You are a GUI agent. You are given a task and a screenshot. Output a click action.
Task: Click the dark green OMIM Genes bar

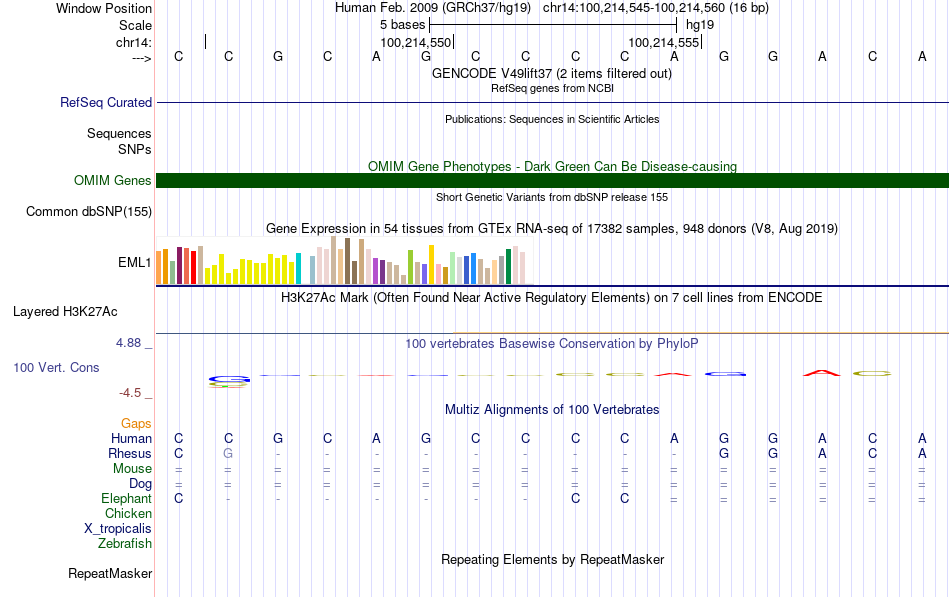553,181
